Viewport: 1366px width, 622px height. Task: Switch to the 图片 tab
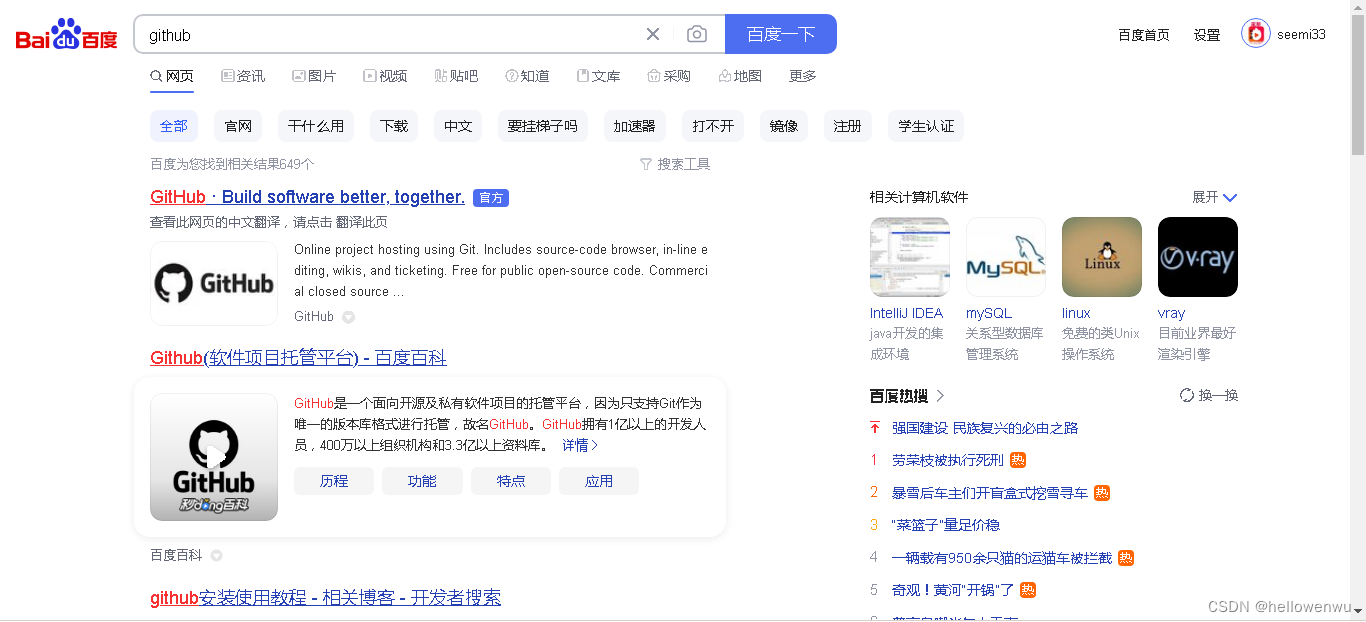click(314, 76)
